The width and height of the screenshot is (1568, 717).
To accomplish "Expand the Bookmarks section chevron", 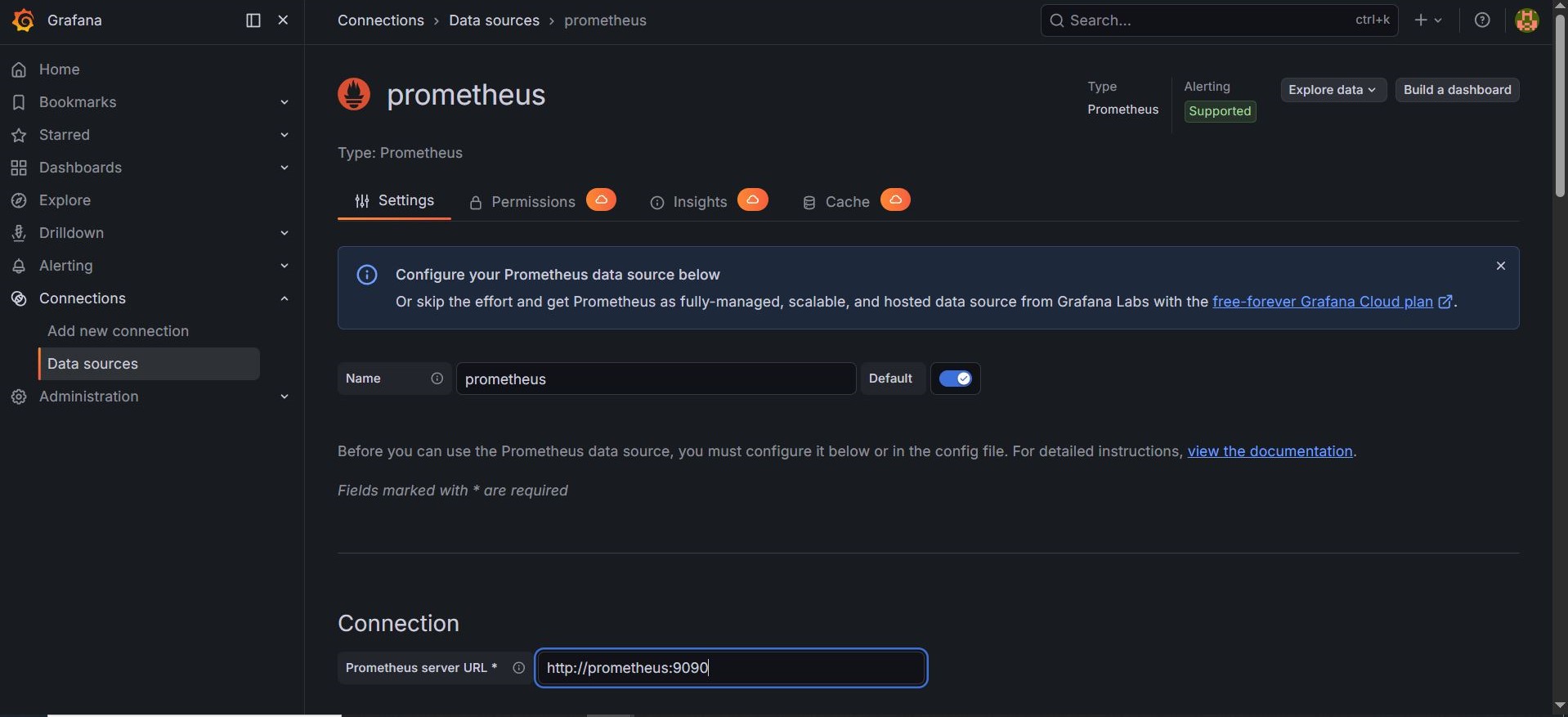I will 284,102.
